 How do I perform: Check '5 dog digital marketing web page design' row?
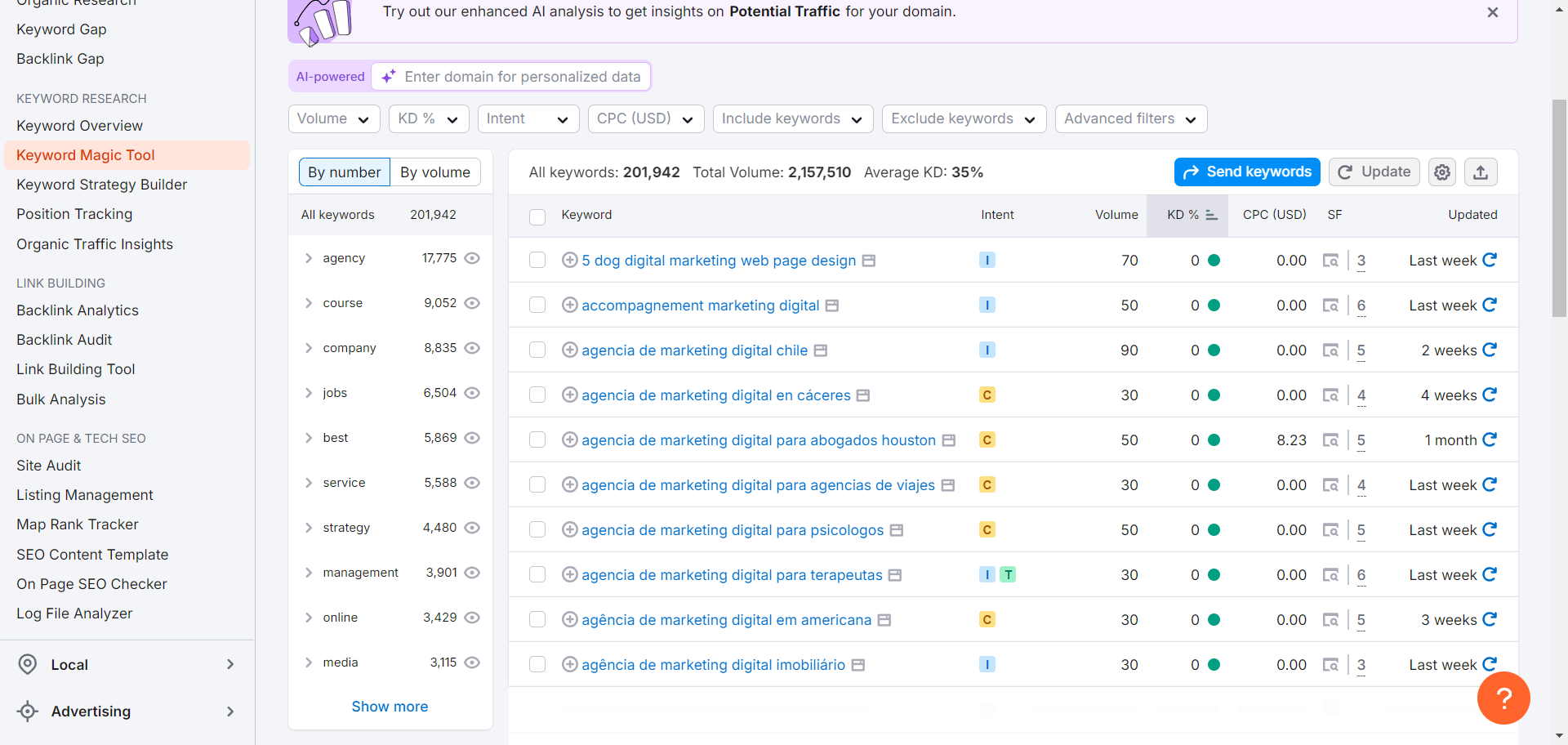[x=537, y=260]
